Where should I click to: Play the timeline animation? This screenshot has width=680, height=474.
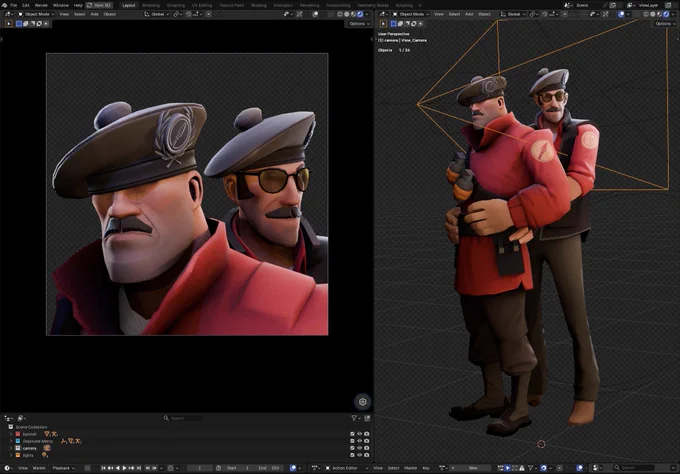pyautogui.click(x=124, y=468)
